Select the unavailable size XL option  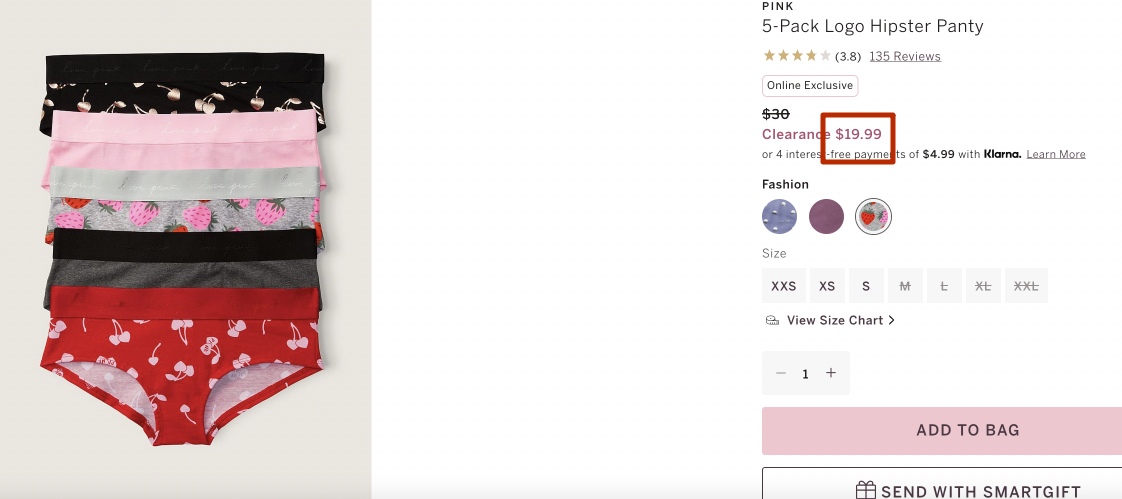[x=983, y=286]
